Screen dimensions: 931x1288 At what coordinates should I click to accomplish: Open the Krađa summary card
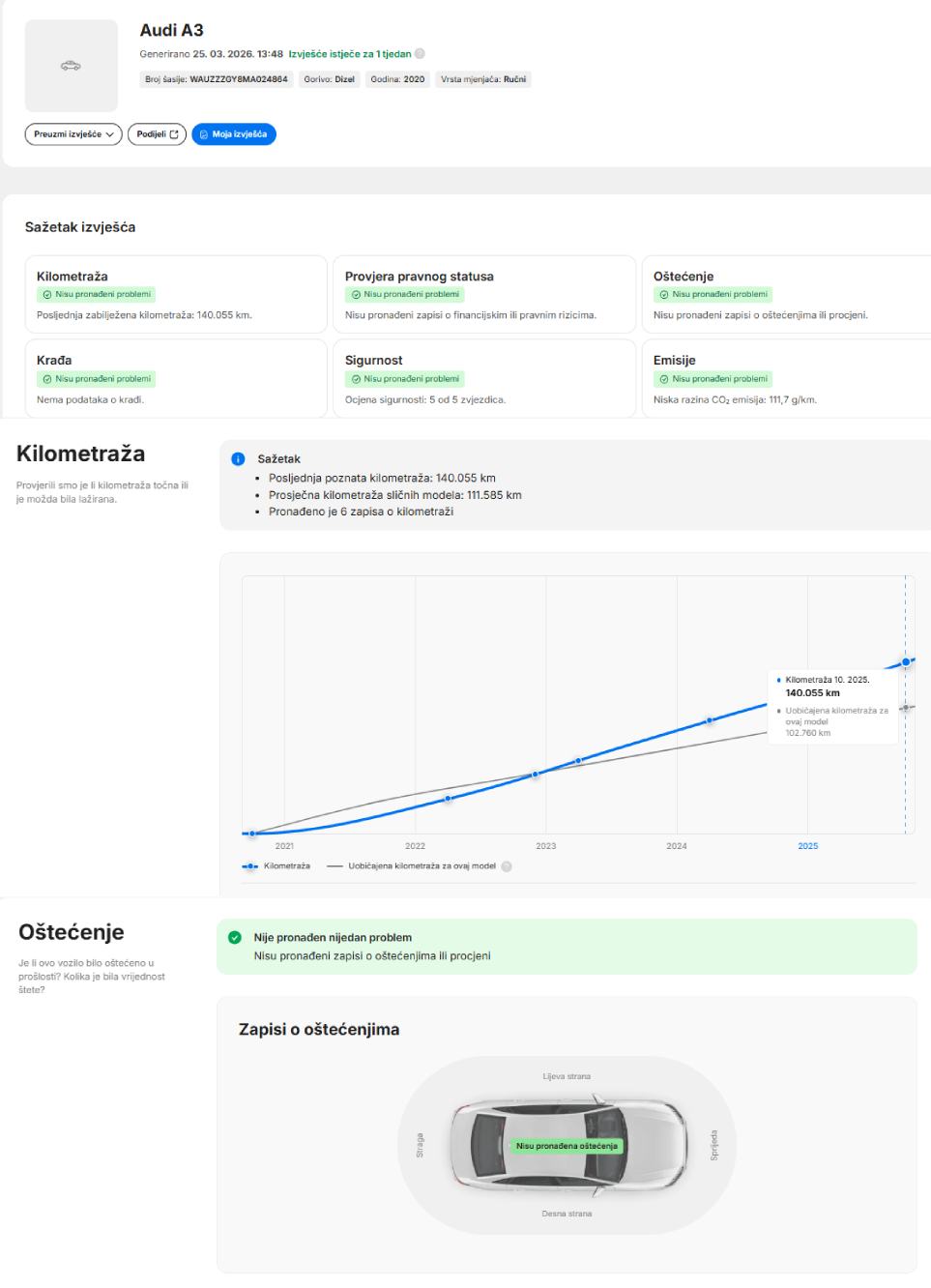pos(175,378)
